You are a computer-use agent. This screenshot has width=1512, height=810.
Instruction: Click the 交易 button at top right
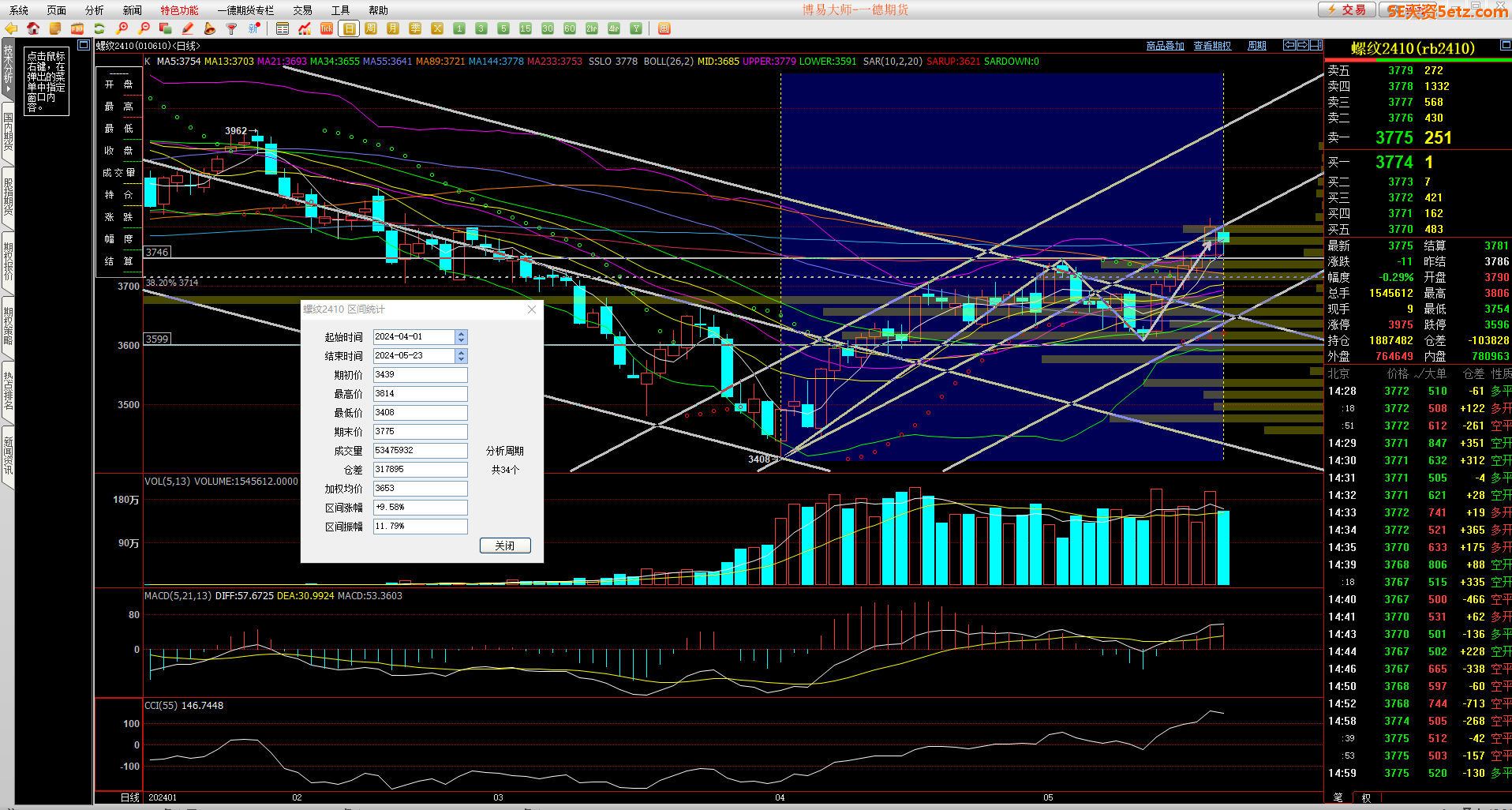pyautogui.click(x=1347, y=9)
